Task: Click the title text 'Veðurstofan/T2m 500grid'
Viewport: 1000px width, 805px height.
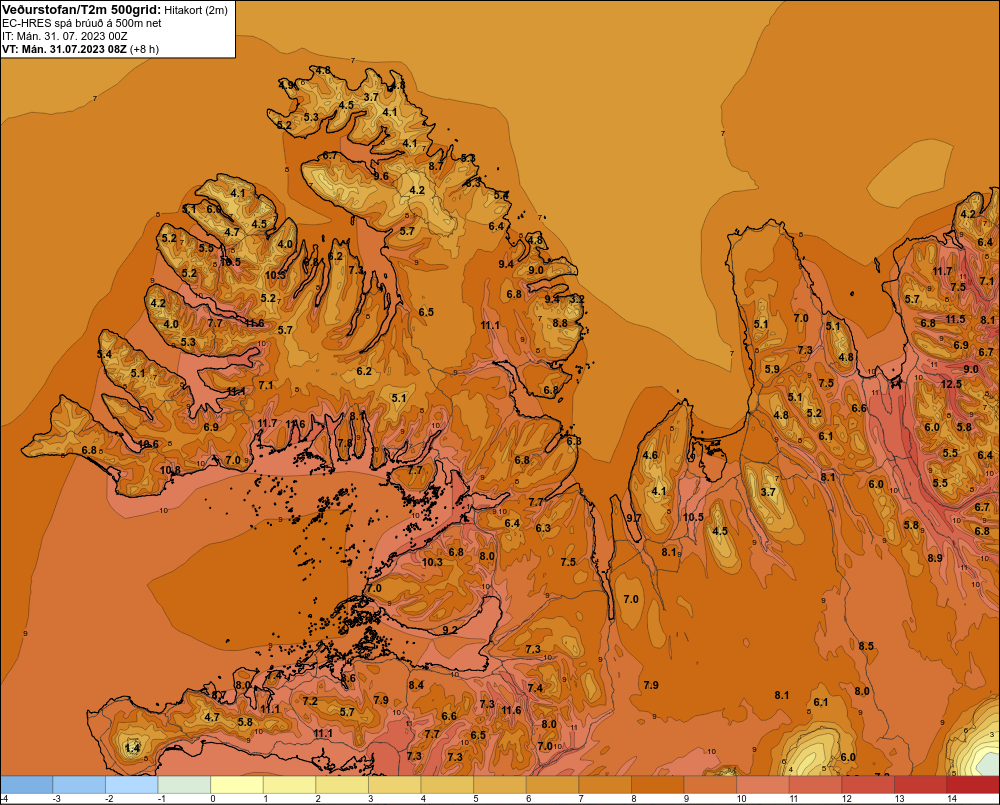Action: 81,9
